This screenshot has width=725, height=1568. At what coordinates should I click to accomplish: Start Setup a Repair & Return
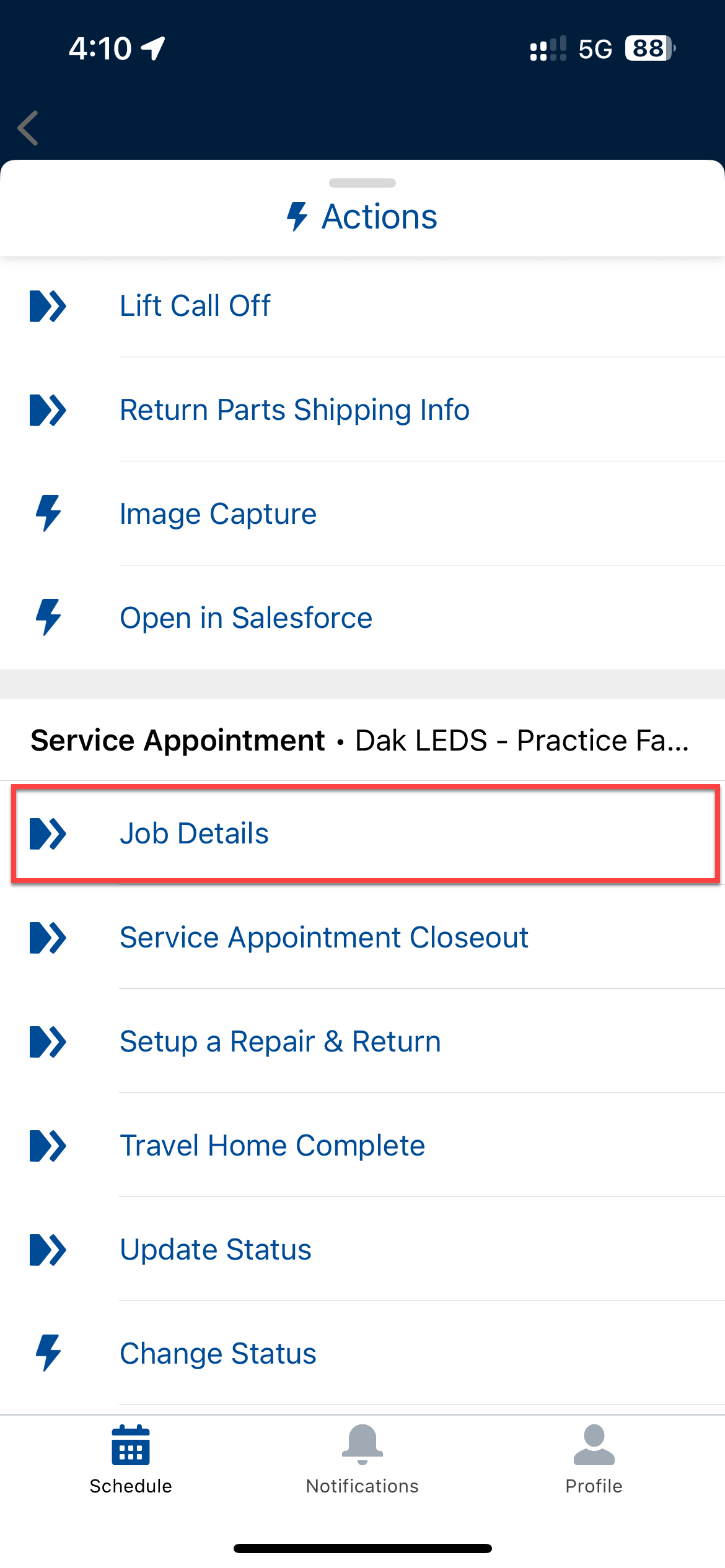(280, 1042)
